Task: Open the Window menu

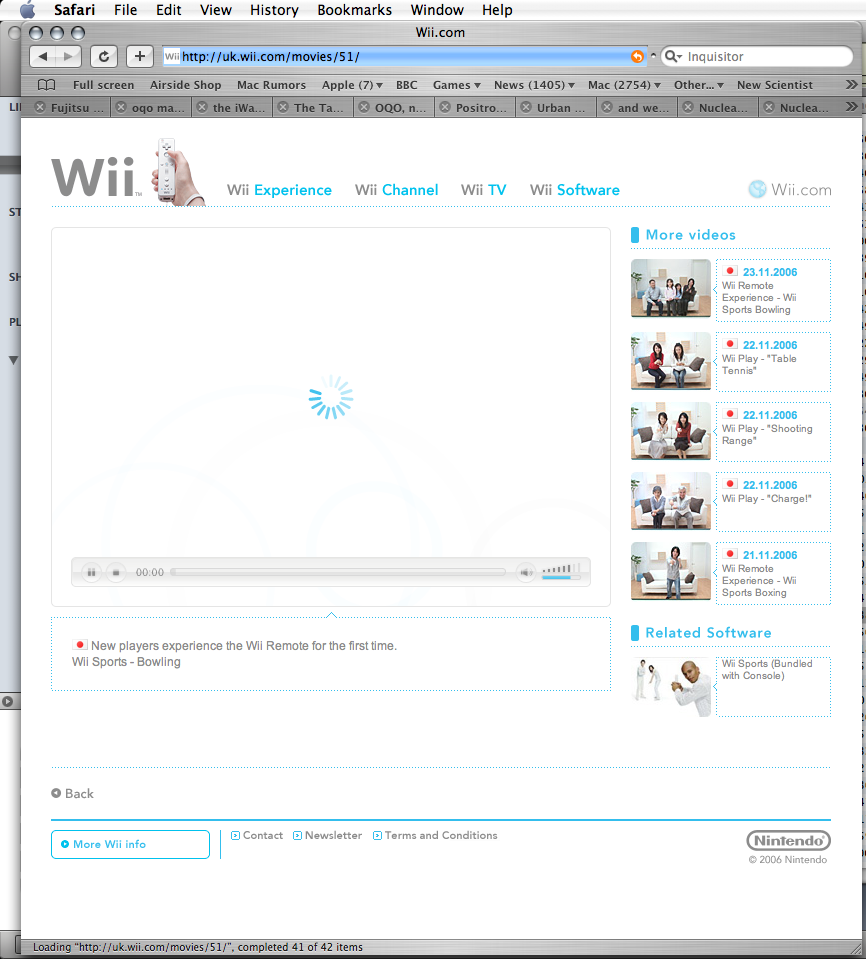Action: point(437,10)
